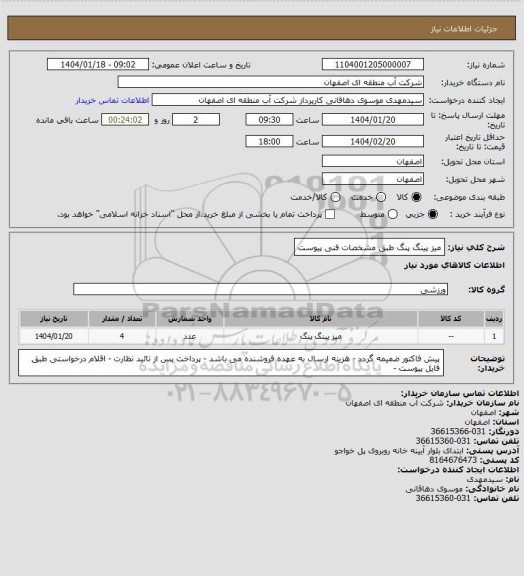Click the quantity cell showing 4
The image size is (524, 576).
pyautogui.click(x=122, y=336)
